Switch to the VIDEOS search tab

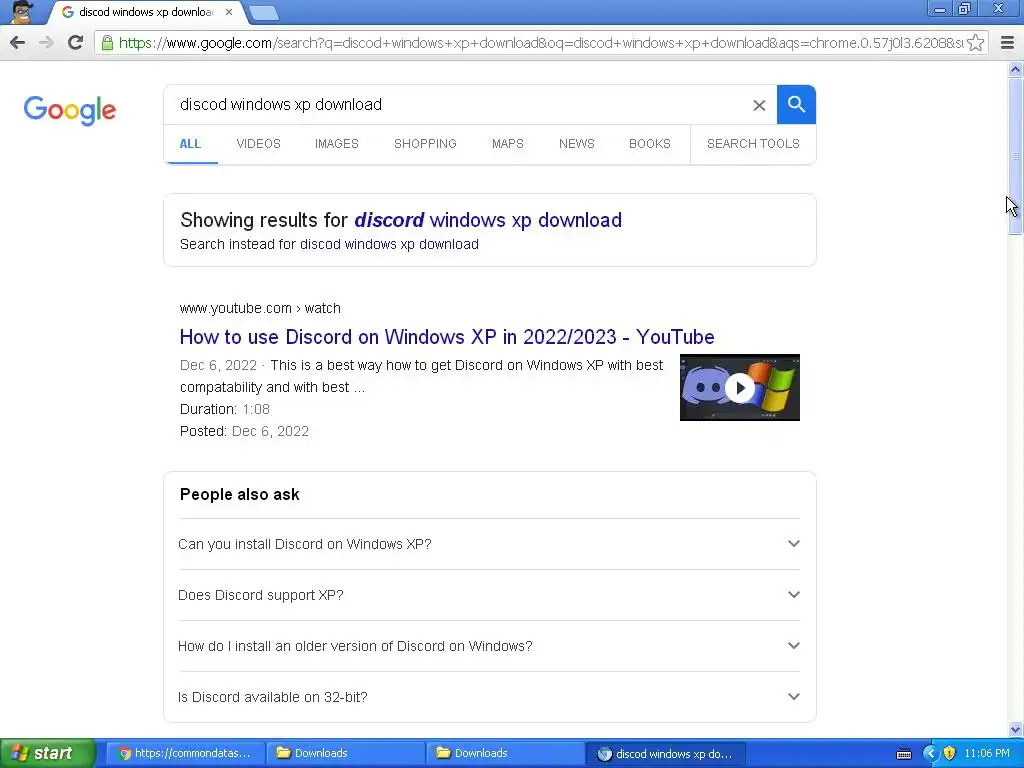(259, 144)
